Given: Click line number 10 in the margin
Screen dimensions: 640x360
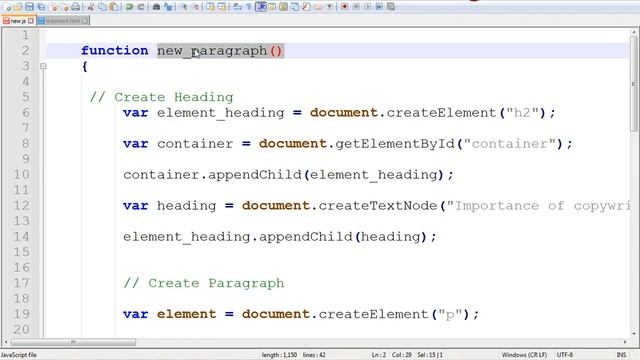Looking at the screenshot, I should pos(21,175).
